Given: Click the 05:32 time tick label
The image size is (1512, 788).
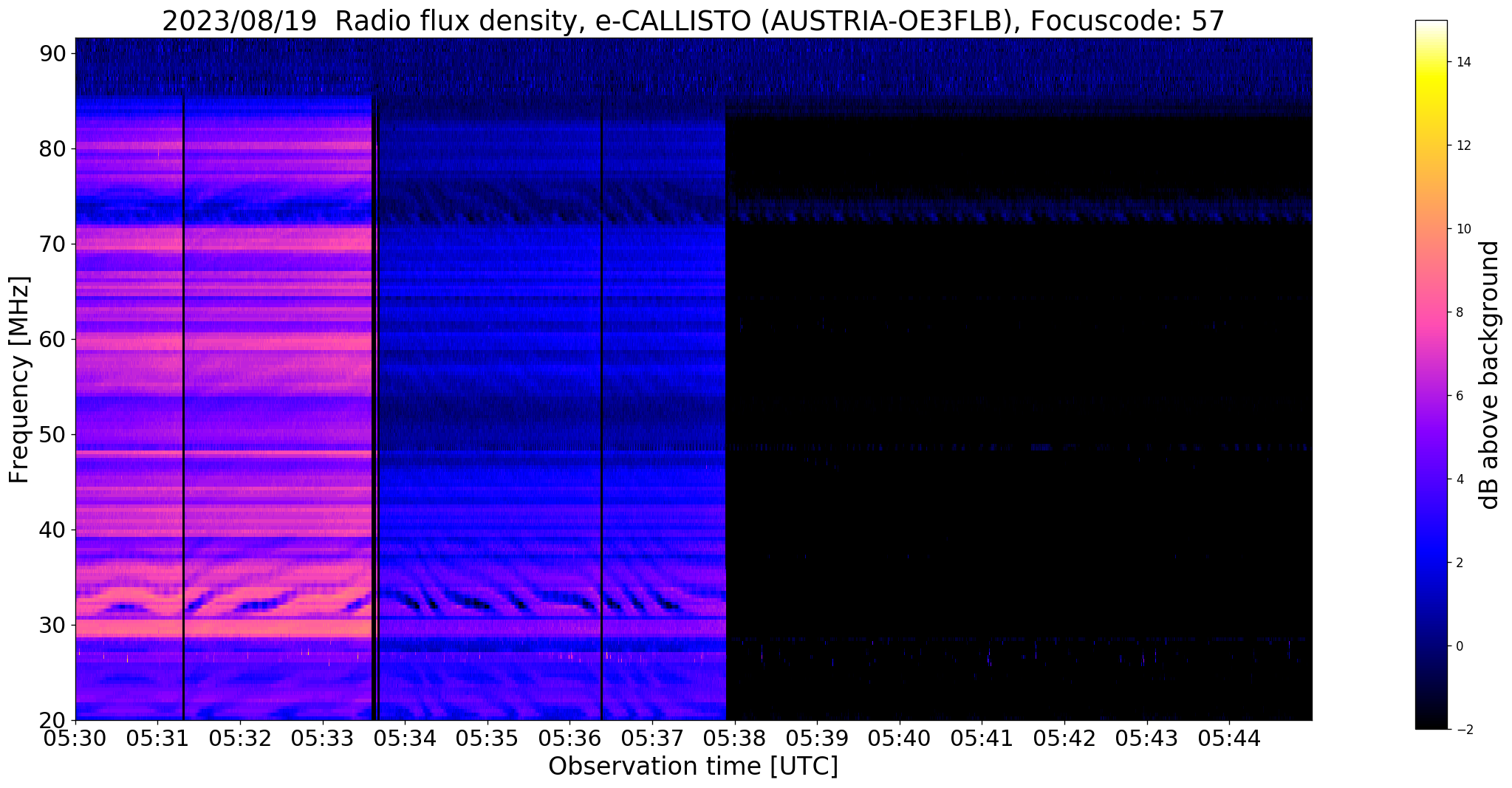Looking at the screenshot, I should tap(240, 739).
